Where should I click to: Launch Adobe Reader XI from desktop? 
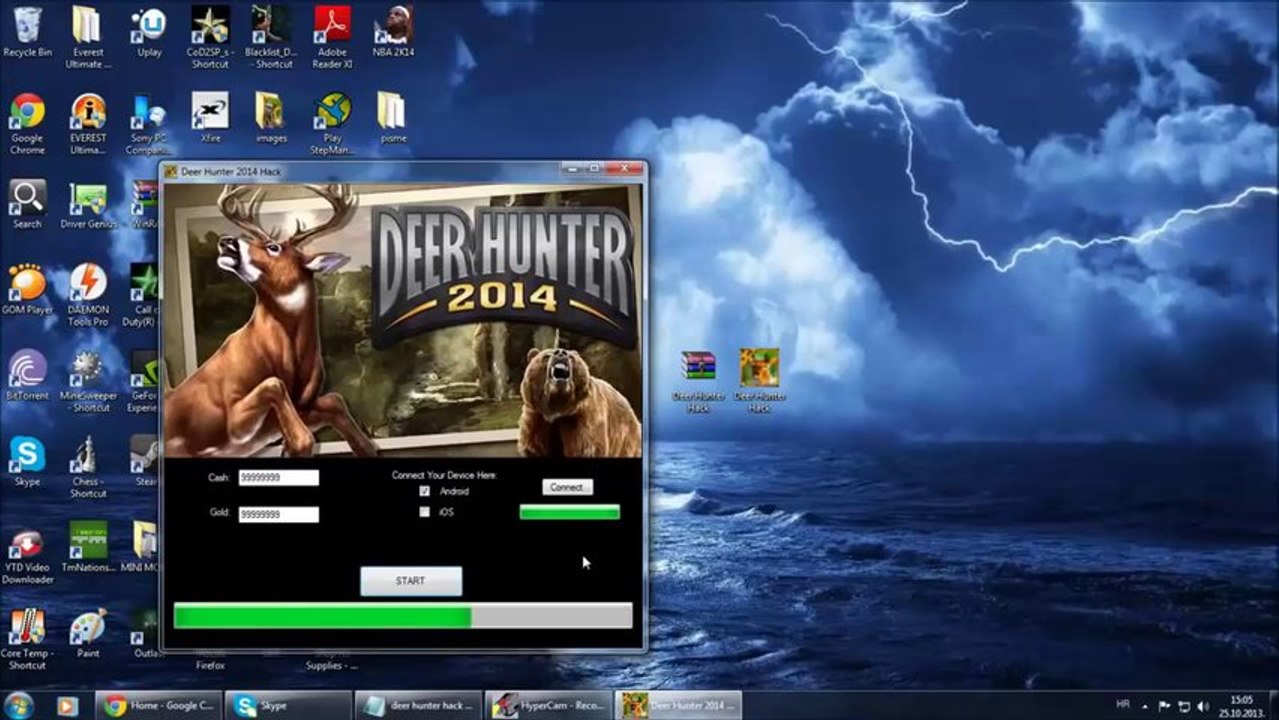coord(332,38)
